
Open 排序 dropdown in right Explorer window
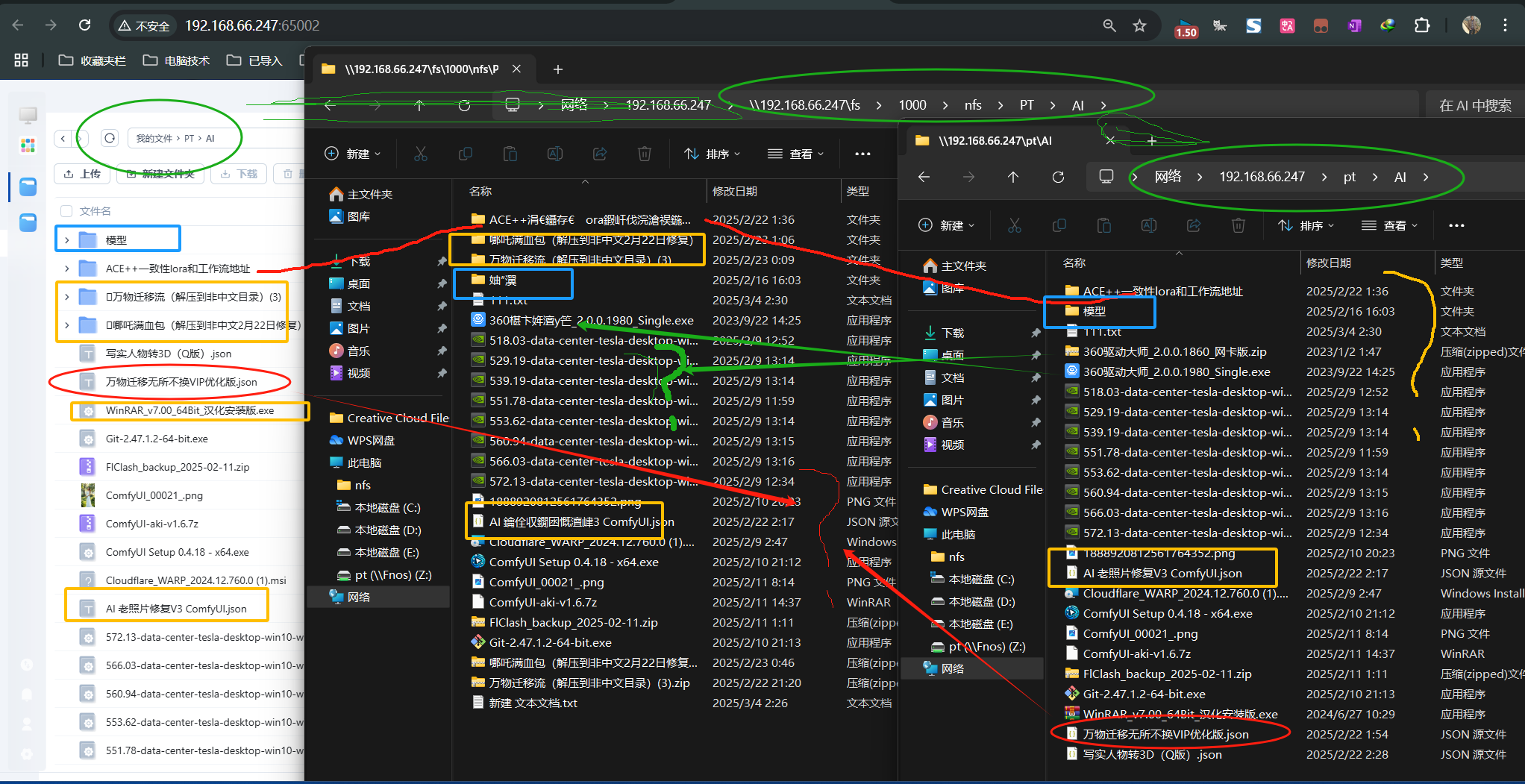[x=1306, y=225]
